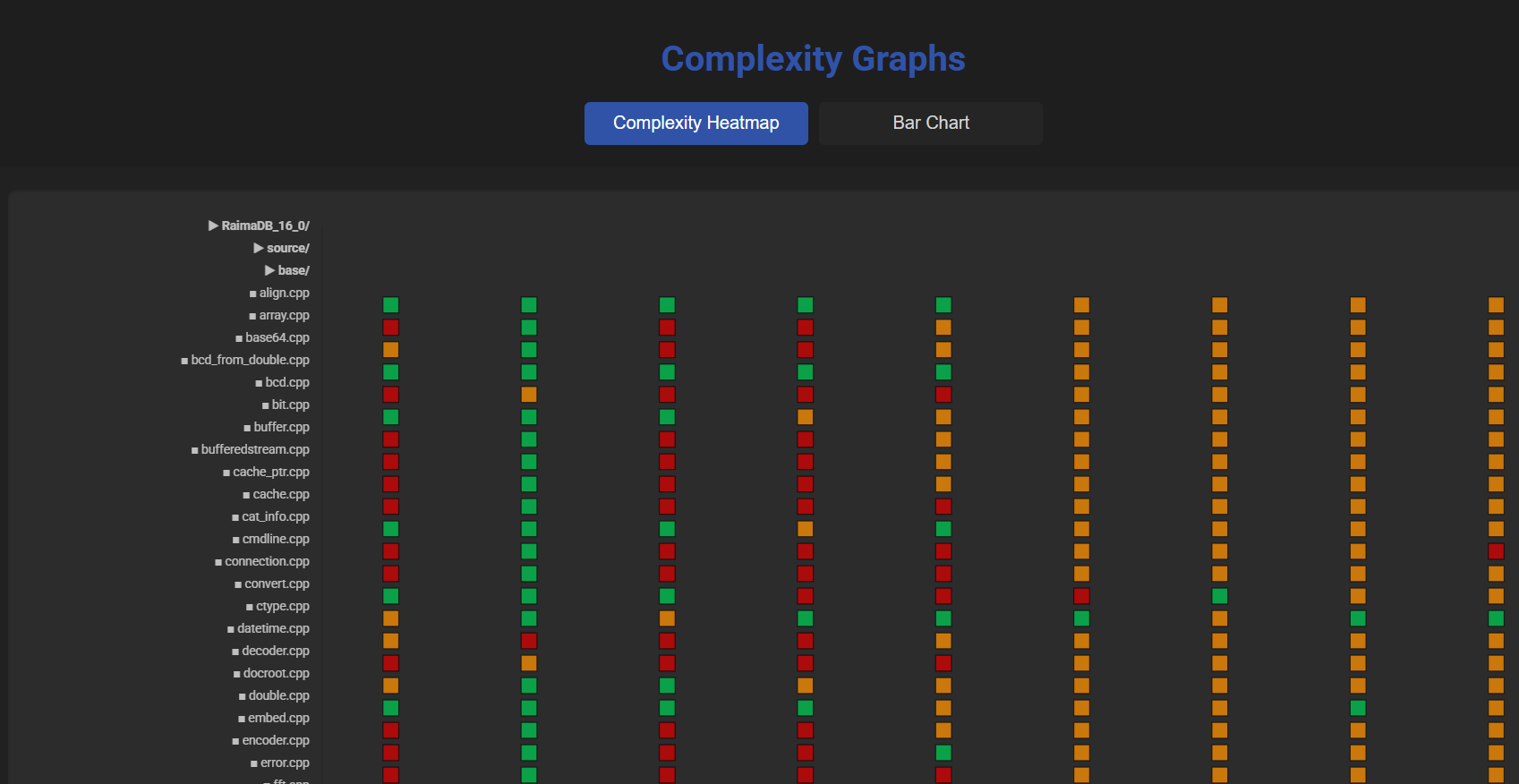Select base64.cpp file label
1519x784 pixels.
coord(272,337)
